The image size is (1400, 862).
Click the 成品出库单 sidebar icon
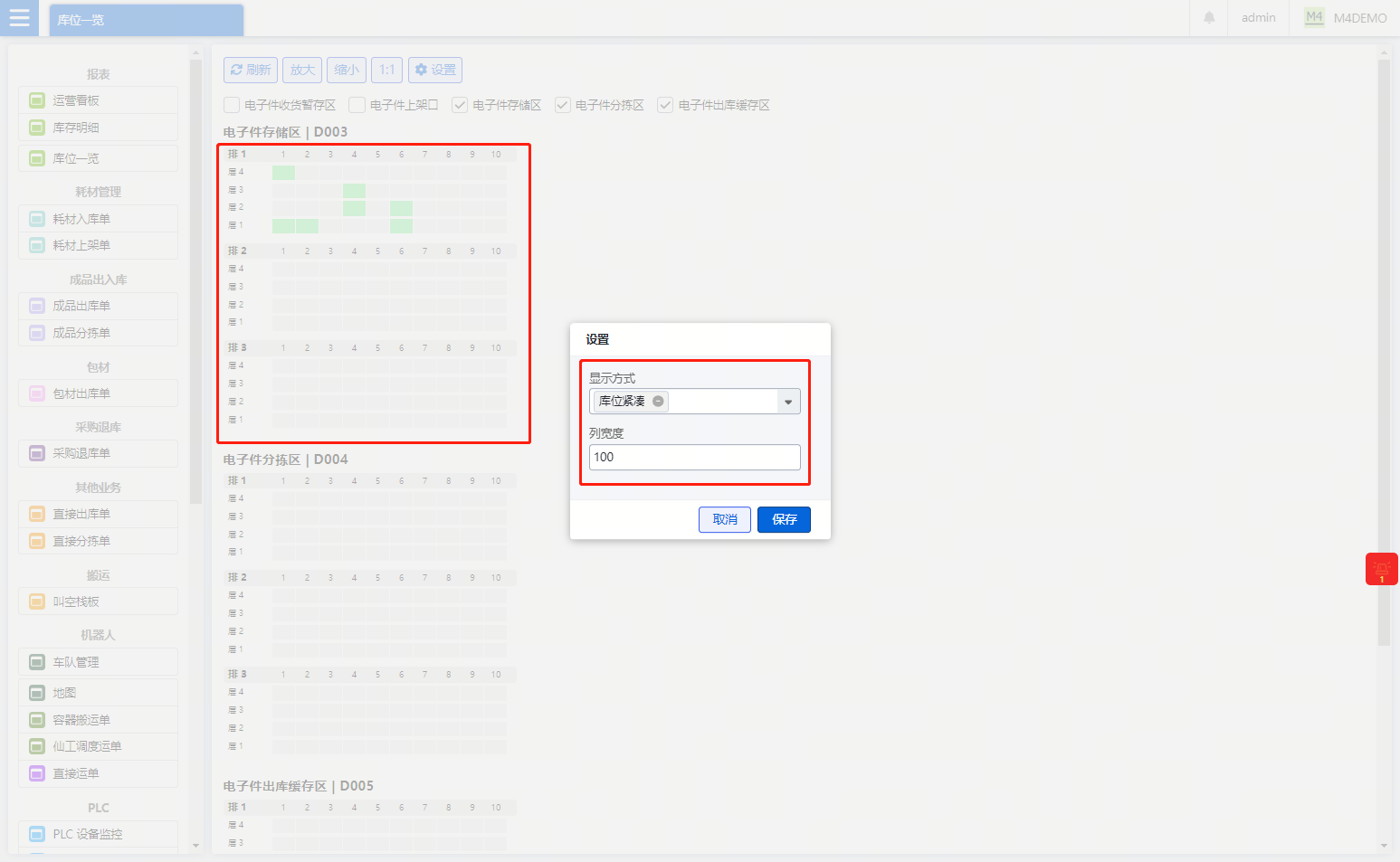[x=37, y=306]
